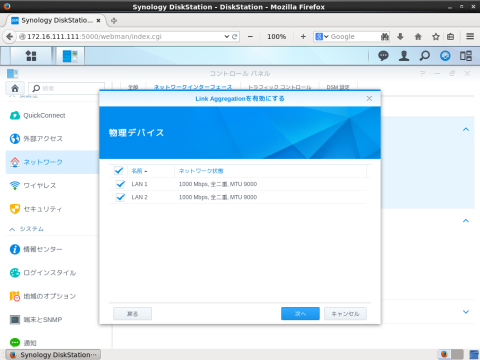Viewport: 480px width, 360px height.
Task: Select the LAN 2 row status text
Action: pyautogui.click(x=218, y=197)
